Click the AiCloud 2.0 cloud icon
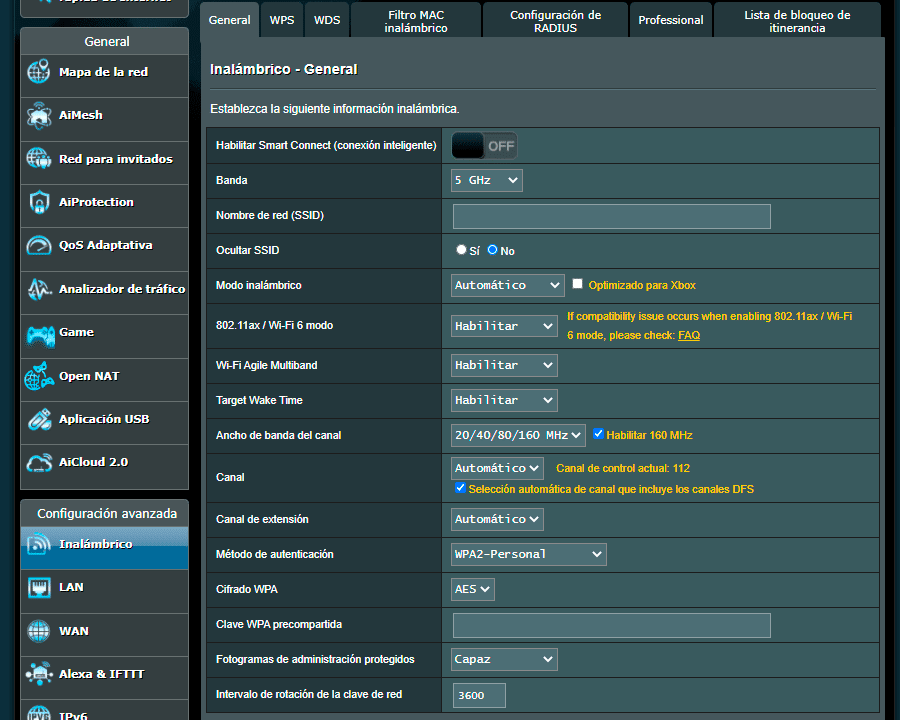This screenshot has height=720, width=900. click(x=38, y=463)
